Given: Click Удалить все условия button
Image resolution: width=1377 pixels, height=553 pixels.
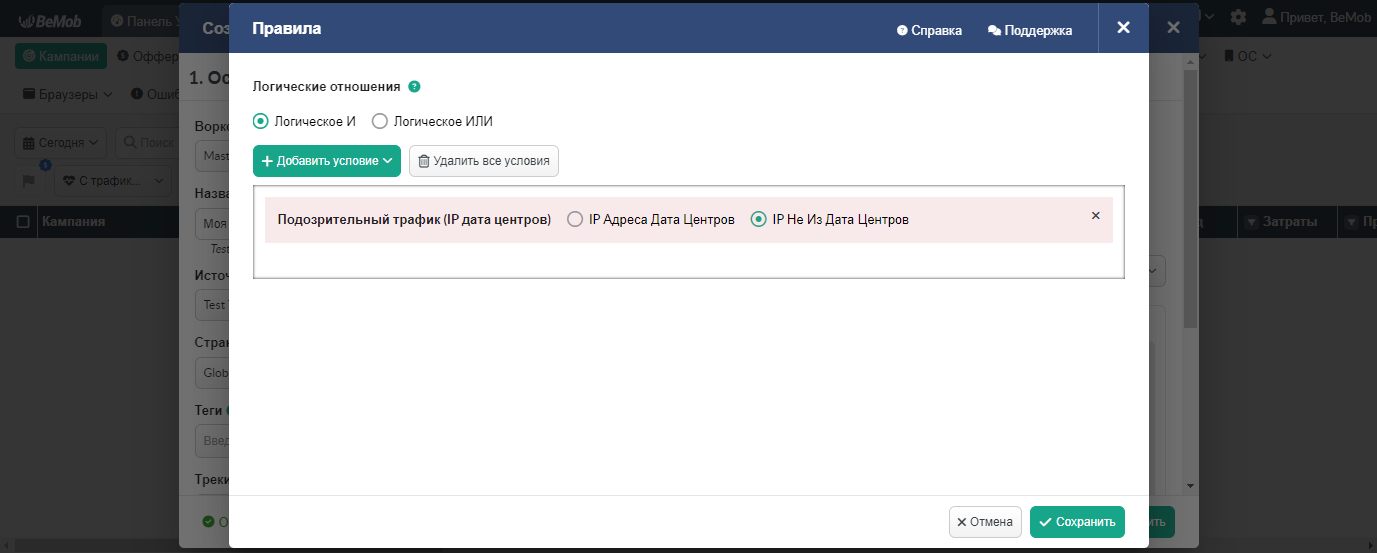Looking at the screenshot, I should [x=484, y=161].
